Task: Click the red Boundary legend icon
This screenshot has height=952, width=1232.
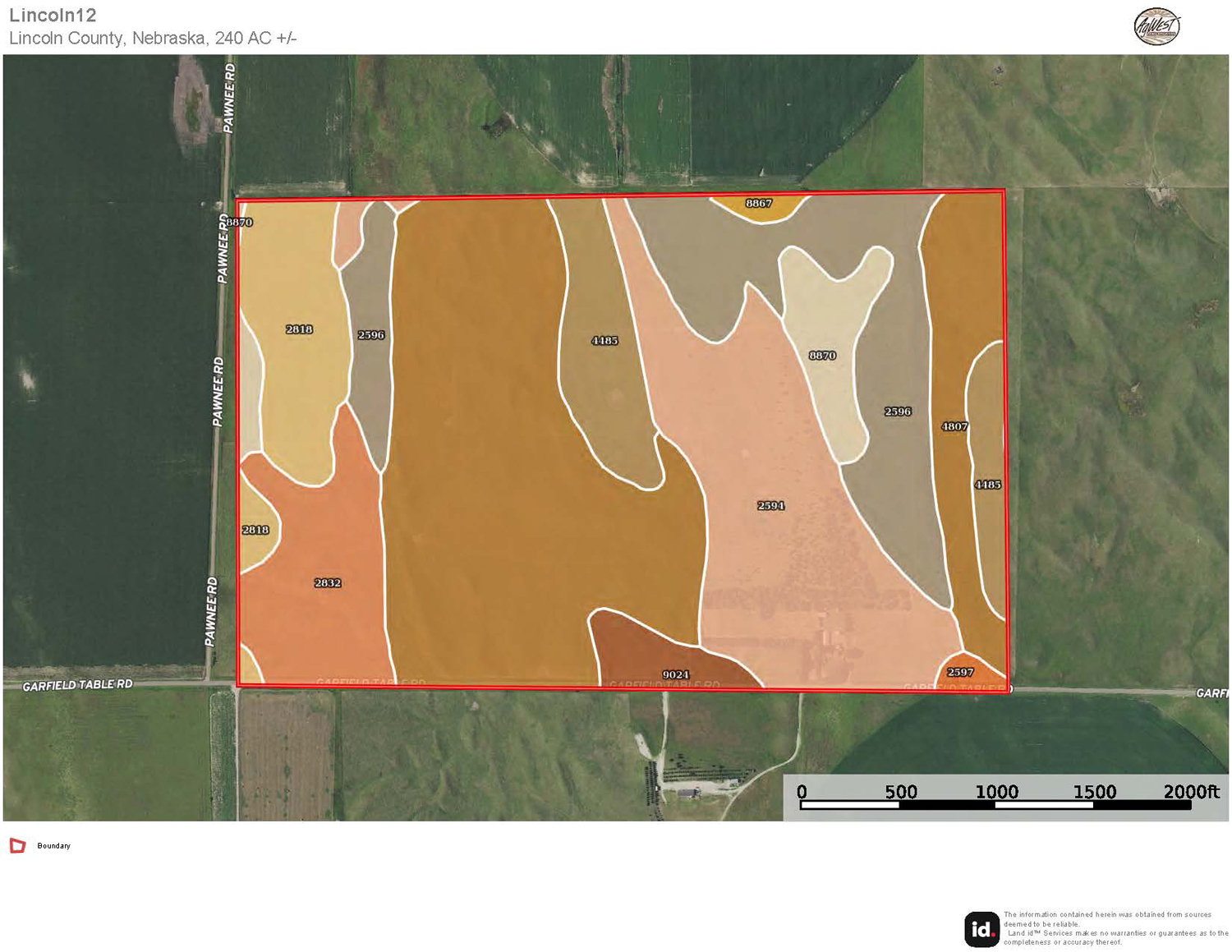Action: tap(17, 845)
